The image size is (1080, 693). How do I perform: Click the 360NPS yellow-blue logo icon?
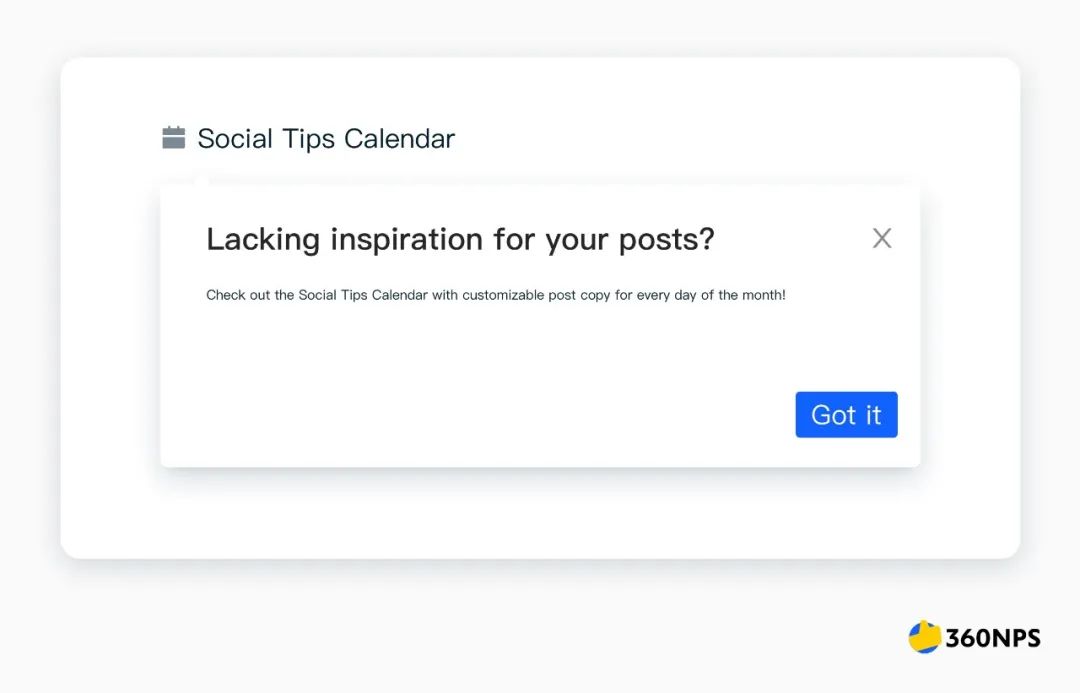924,637
